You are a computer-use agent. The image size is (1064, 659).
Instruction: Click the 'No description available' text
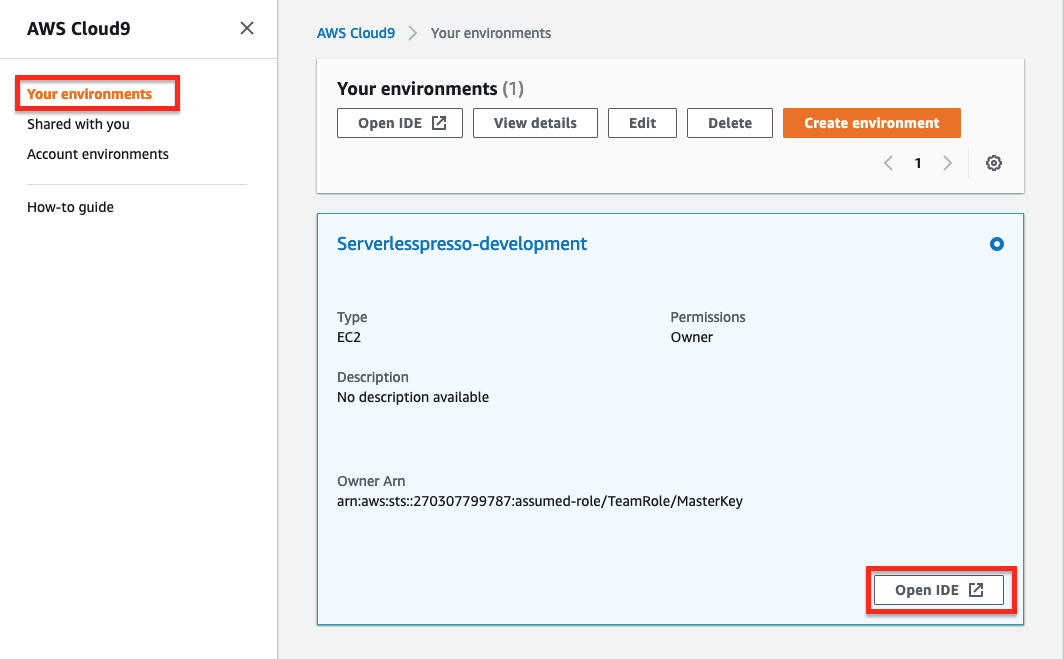coord(413,397)
